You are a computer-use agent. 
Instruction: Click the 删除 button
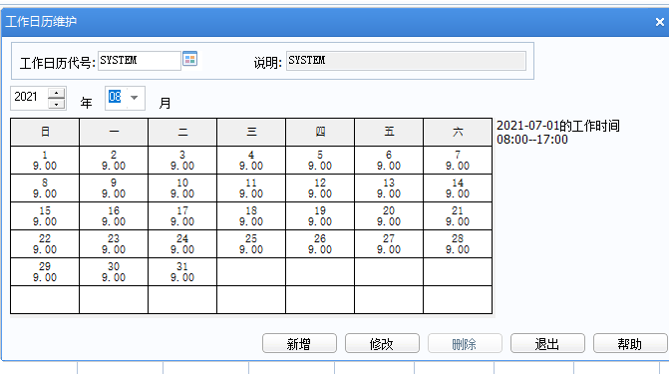pos(465,343)
